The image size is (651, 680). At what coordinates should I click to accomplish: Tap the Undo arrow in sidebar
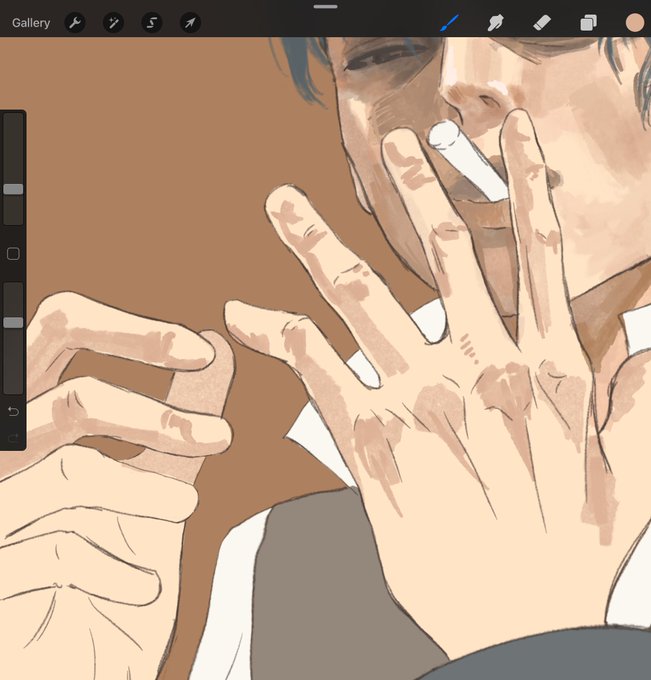coord(13,411)
